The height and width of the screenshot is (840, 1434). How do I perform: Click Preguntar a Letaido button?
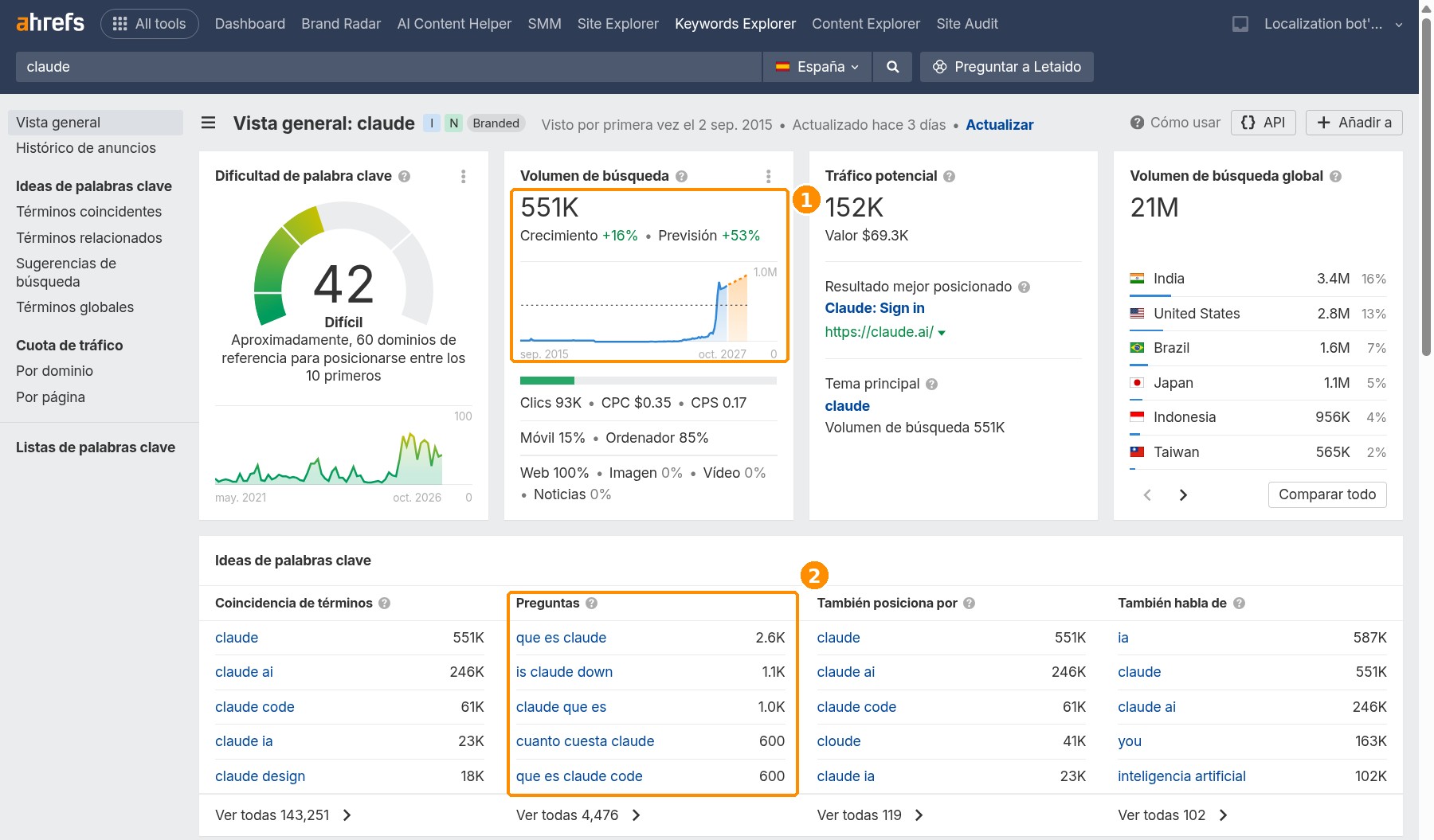point(1007,67)
